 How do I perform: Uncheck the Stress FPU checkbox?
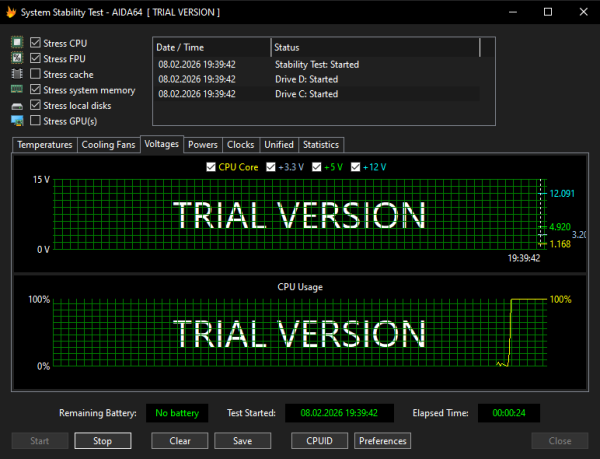[x=35, y=58]
